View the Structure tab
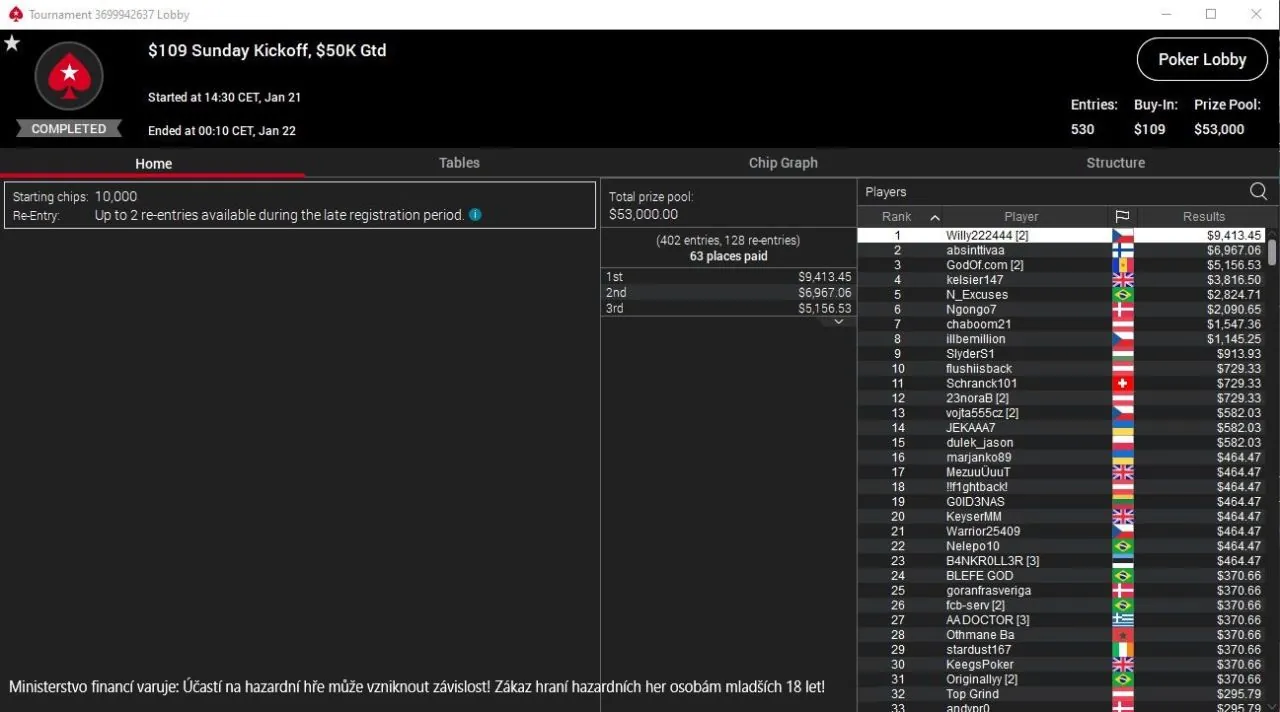The height and width of the screenshot is (712, 1280). [x=1115, y=163]
